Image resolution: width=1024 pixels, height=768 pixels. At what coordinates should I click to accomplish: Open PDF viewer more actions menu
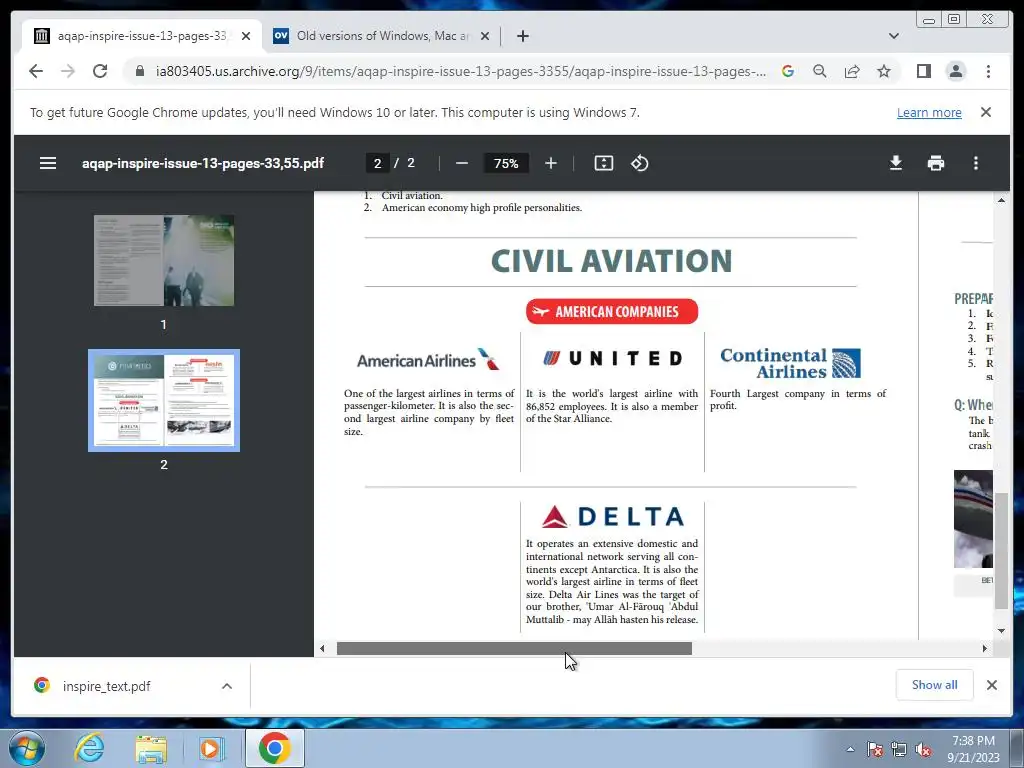[976, 163]
